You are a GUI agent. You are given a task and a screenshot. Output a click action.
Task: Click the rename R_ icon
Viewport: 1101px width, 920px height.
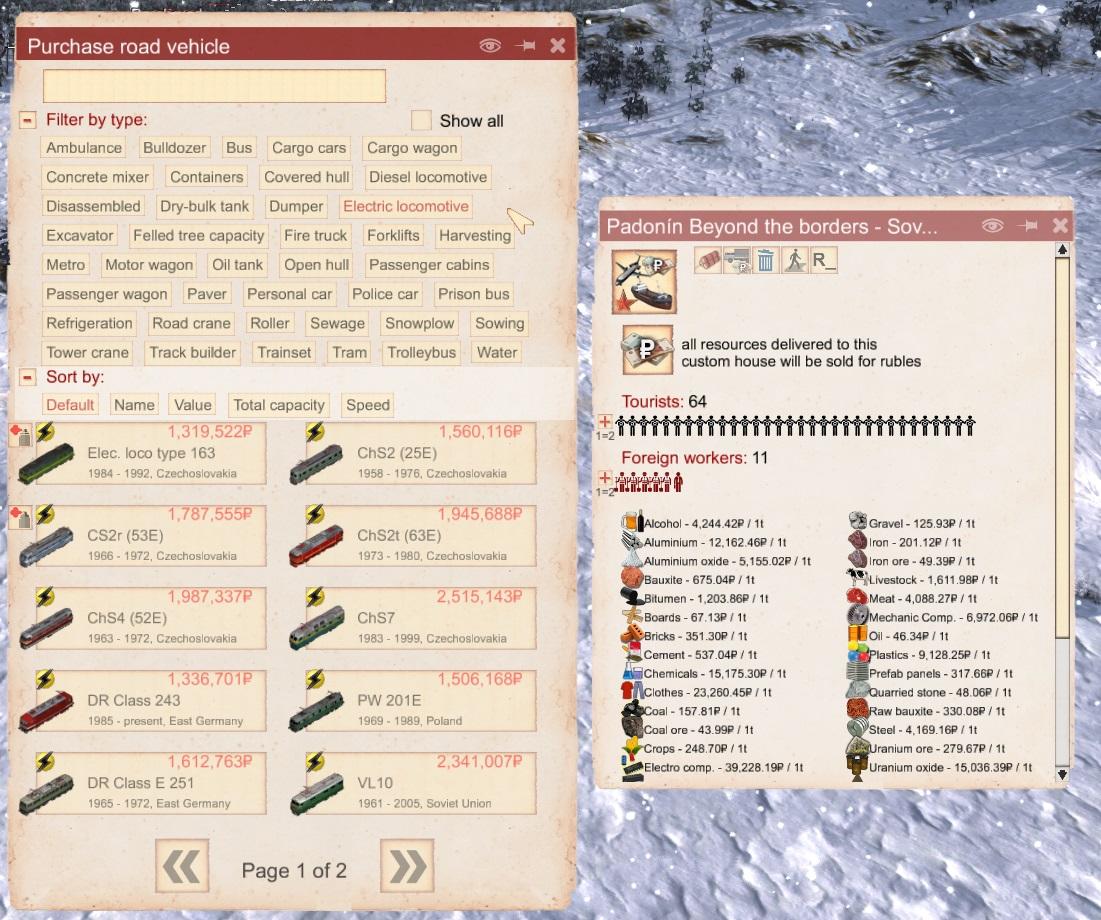pyautogui.click(x=823, y=260)
